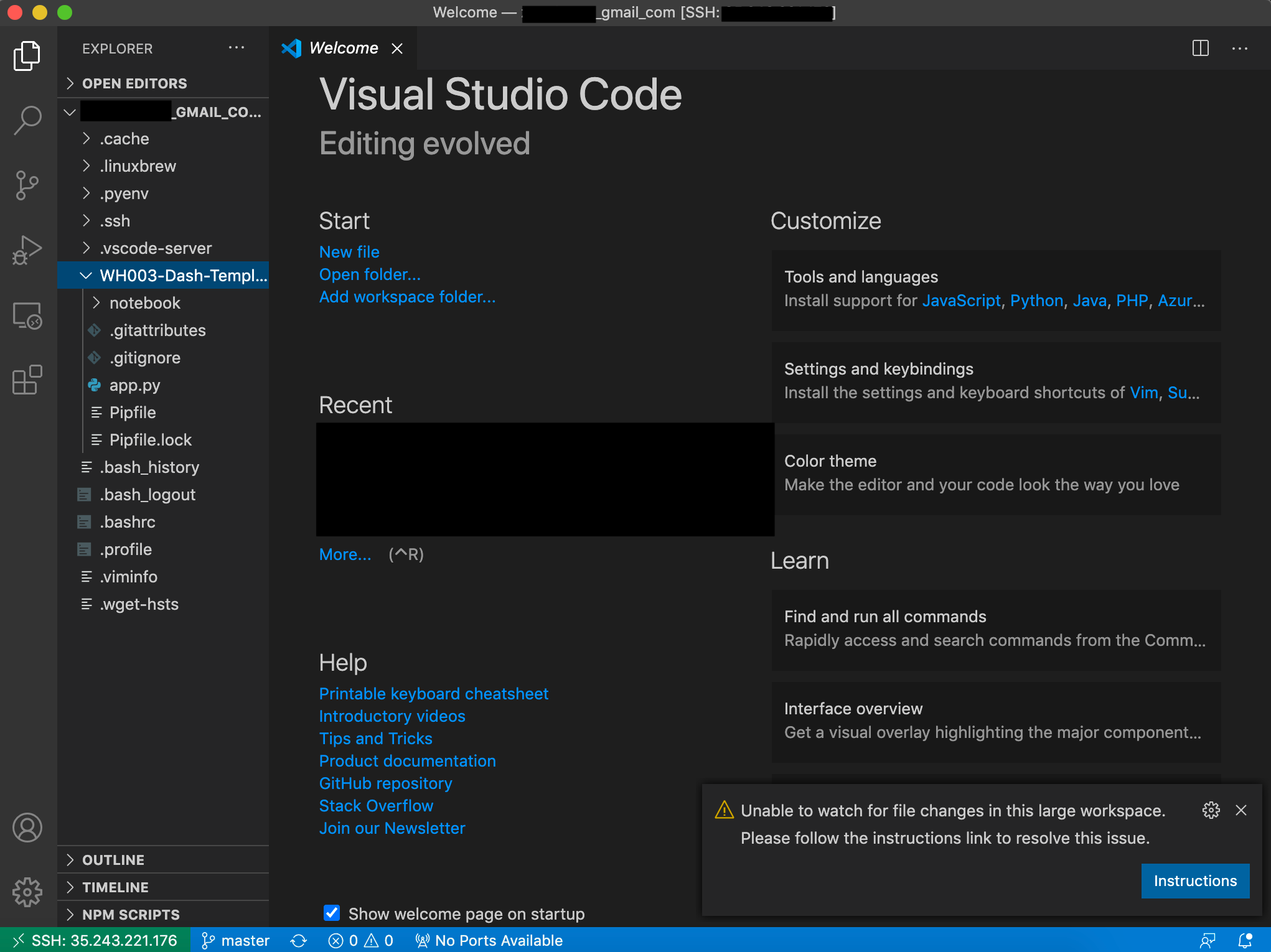
Task: Toggle Show welcome page on startup checkbox
Action: click(x=332, y=913)
